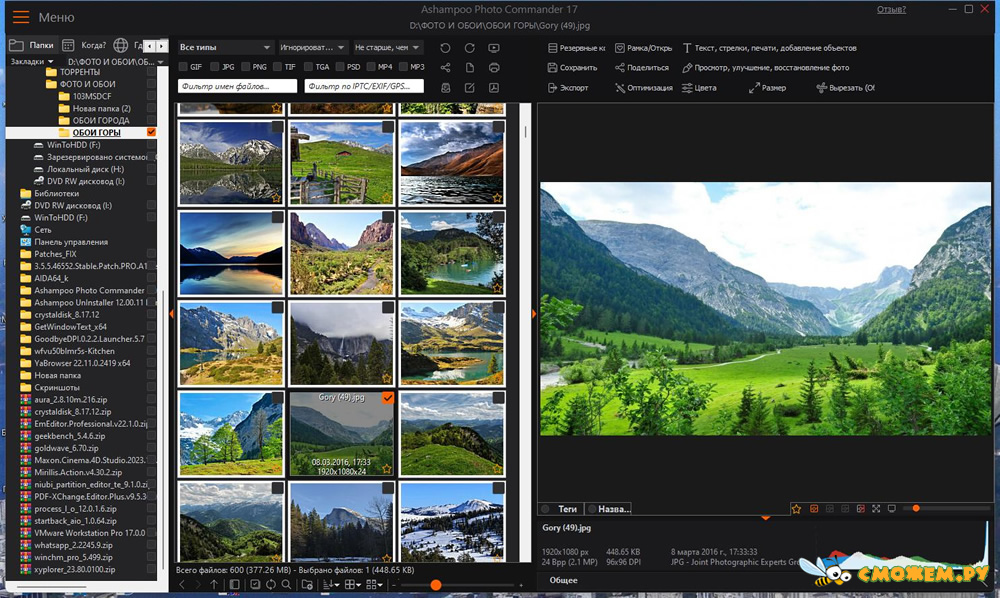Start slideshow with the play screen icon

494,48
